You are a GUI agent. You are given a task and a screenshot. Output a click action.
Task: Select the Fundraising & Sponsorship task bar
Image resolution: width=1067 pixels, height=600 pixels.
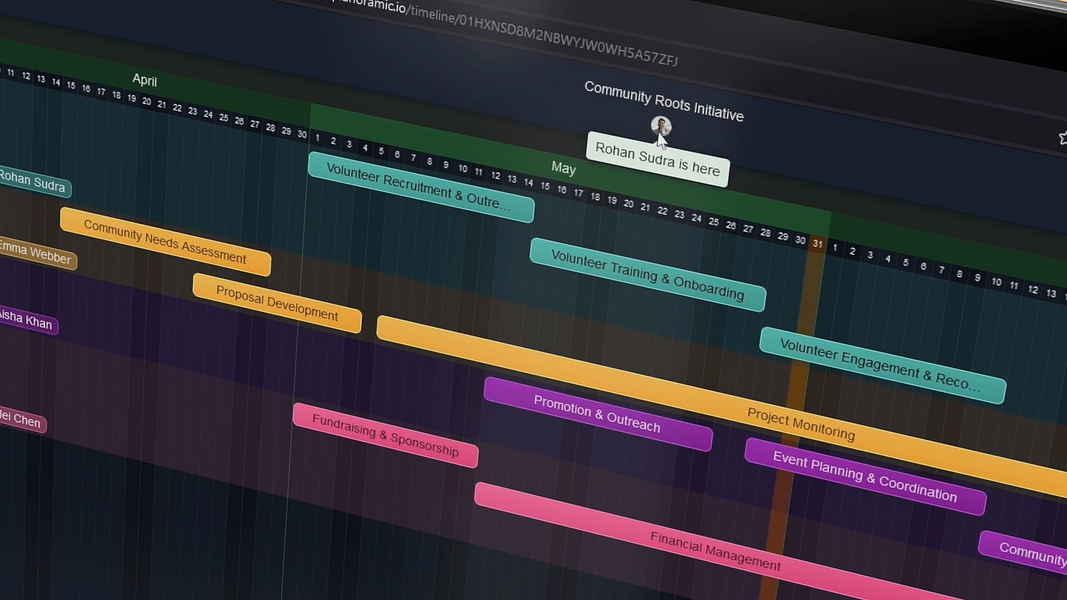[385, 435]
